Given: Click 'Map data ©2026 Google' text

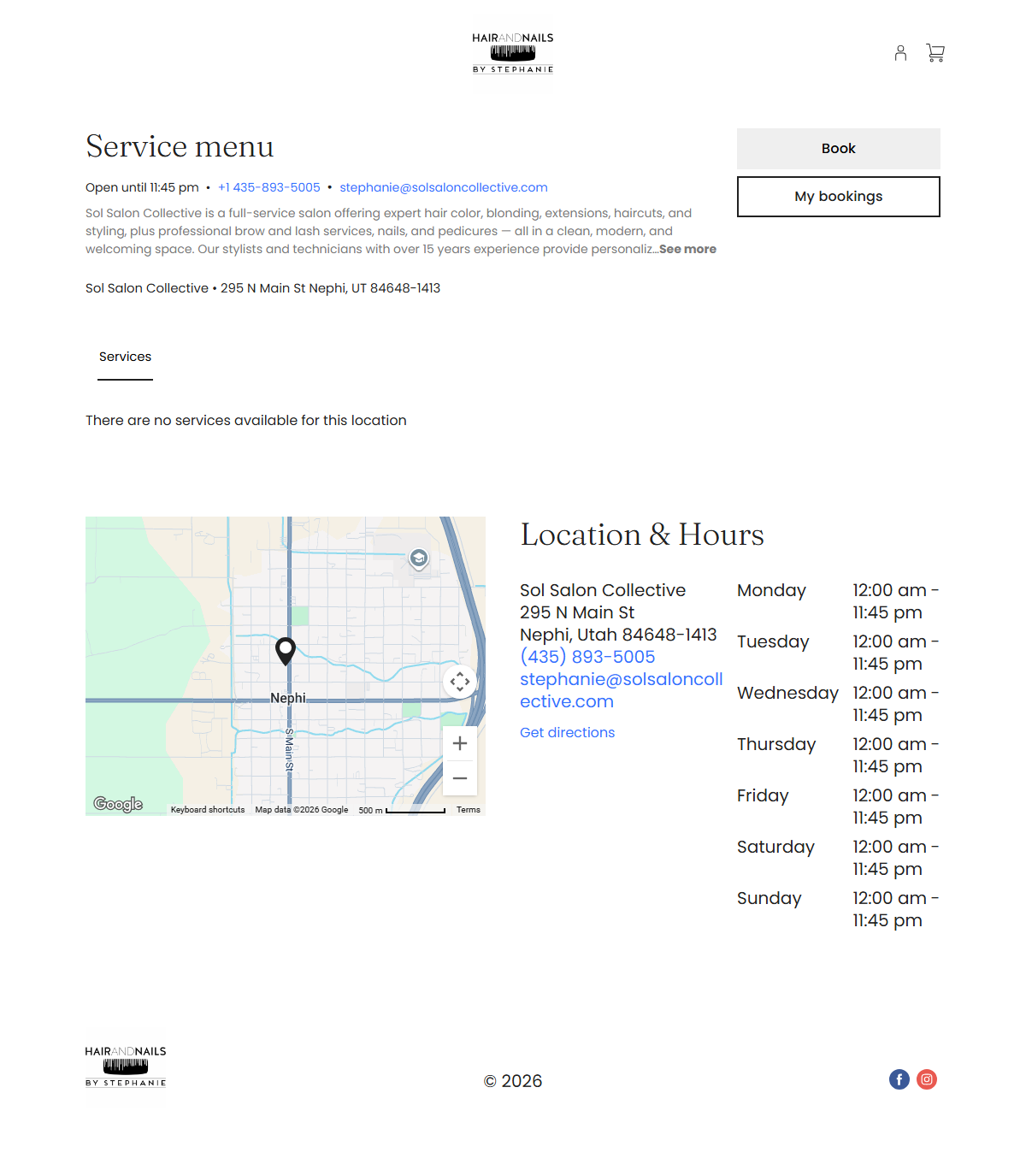Looking at the screenshot, I should [x=302, y=810].
